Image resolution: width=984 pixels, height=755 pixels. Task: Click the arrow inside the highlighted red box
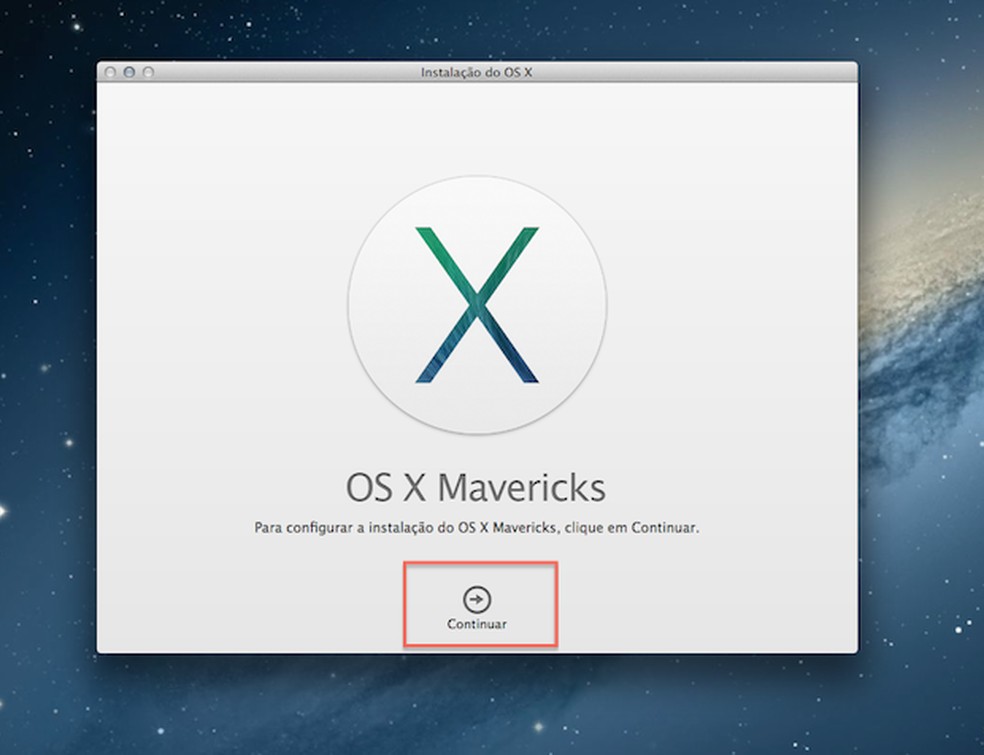[x=477, y=597]
